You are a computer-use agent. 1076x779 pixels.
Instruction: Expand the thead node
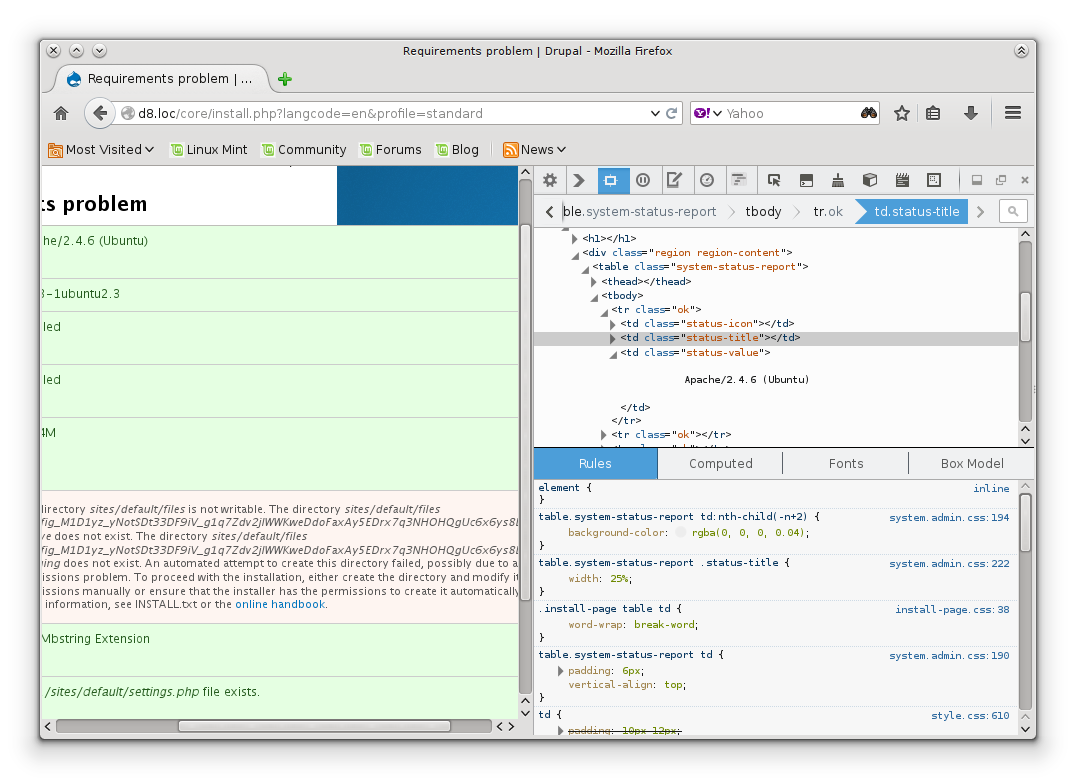tap(594, 282)
